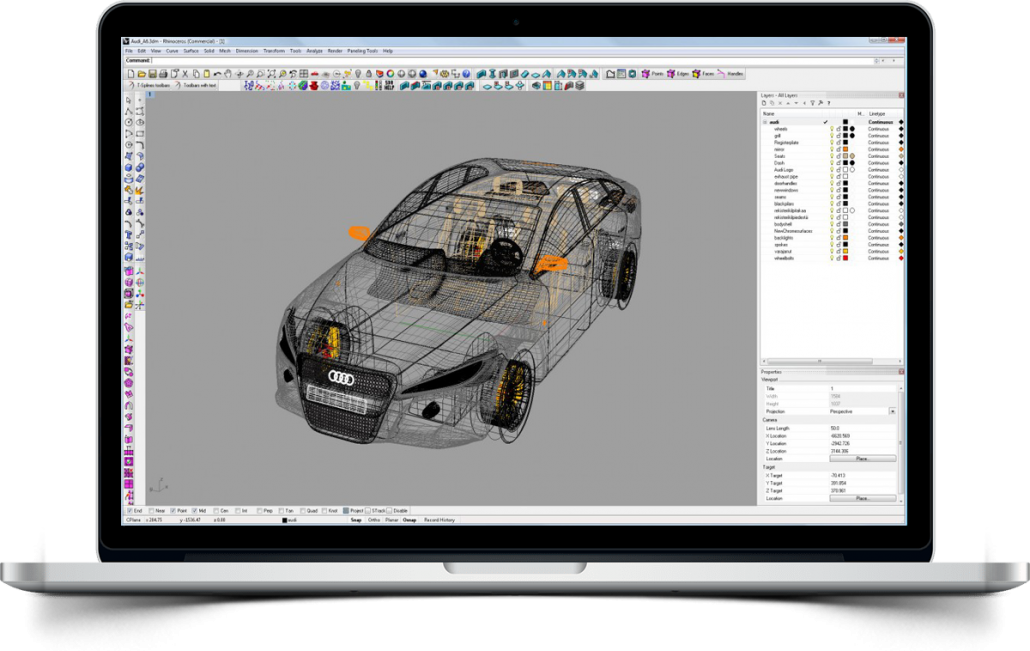Toggle visibility bulb of Seats layer

(832, 156)
